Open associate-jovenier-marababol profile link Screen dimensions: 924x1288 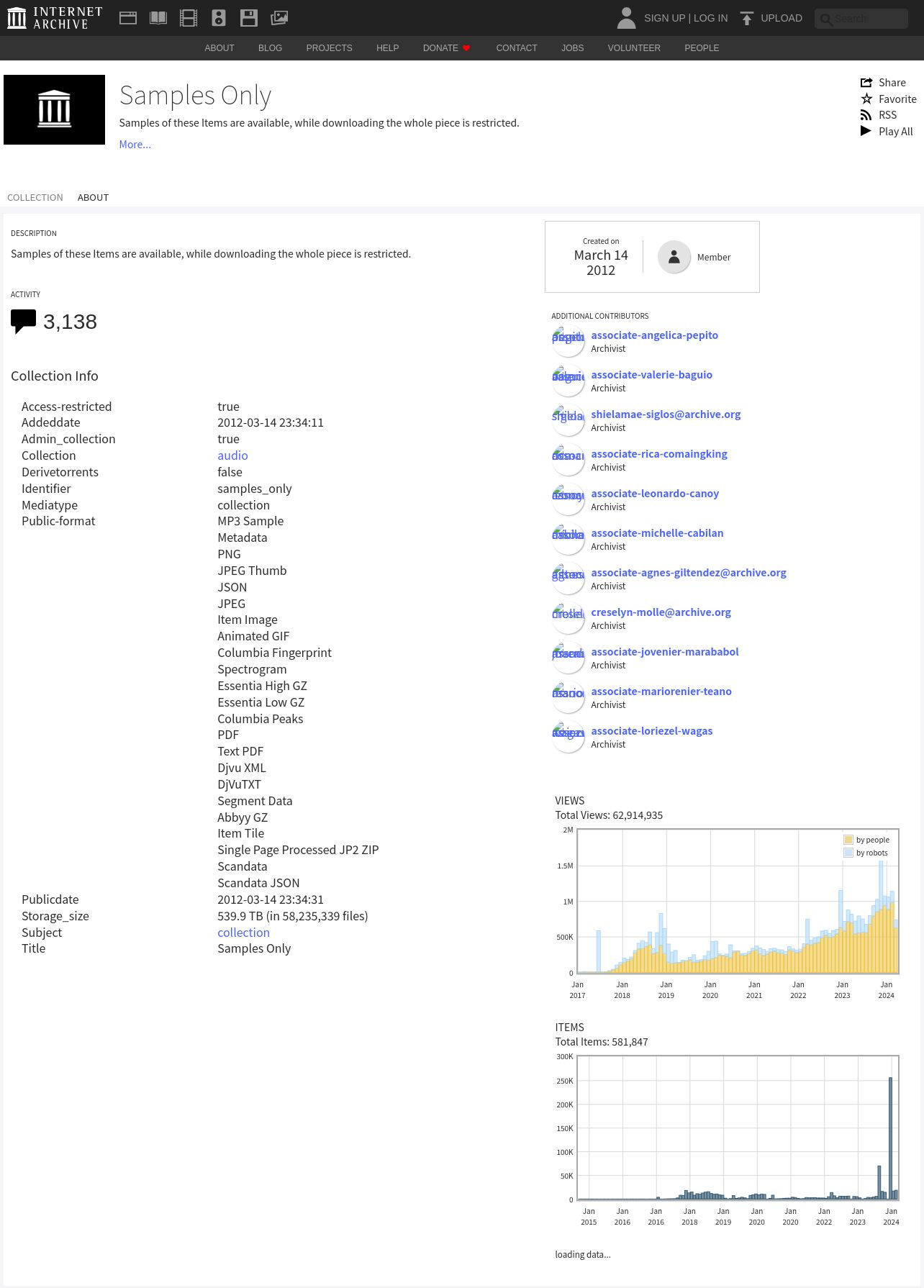664,652
